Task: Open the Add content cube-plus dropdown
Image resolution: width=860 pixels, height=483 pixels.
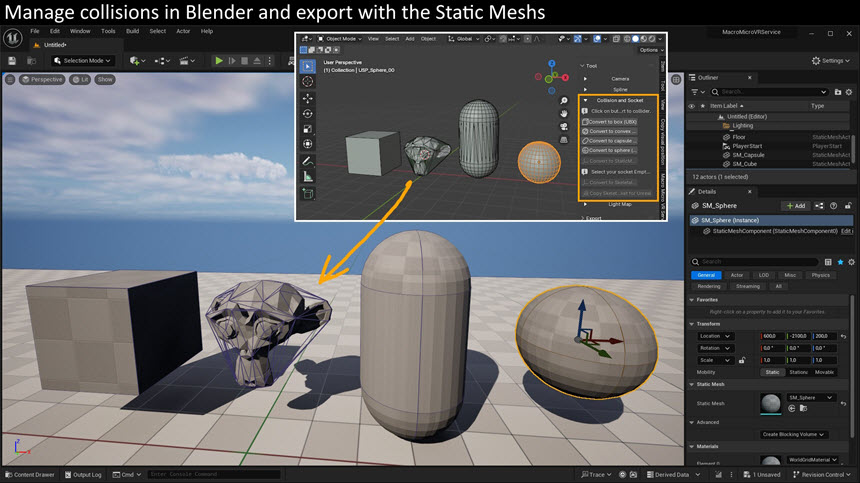Action: click(137, 61)
